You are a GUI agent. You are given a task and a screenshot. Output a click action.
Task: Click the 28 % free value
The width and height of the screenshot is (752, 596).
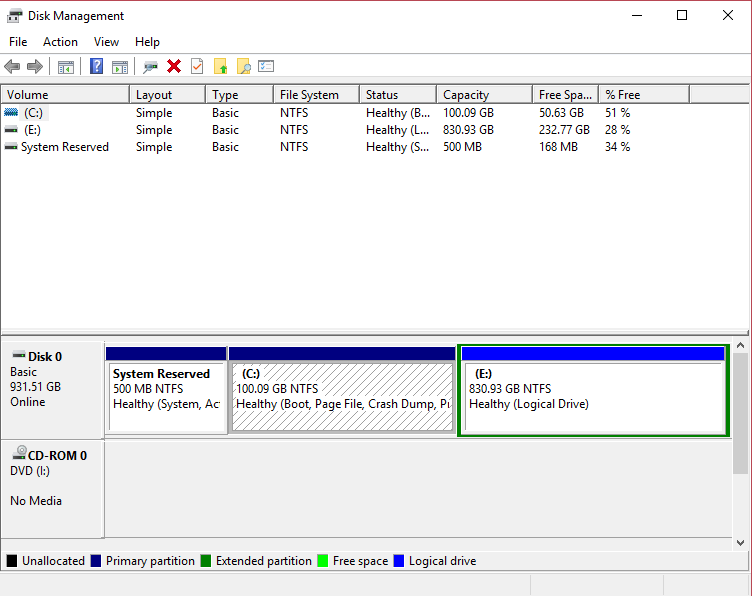[x=617, y=130]
